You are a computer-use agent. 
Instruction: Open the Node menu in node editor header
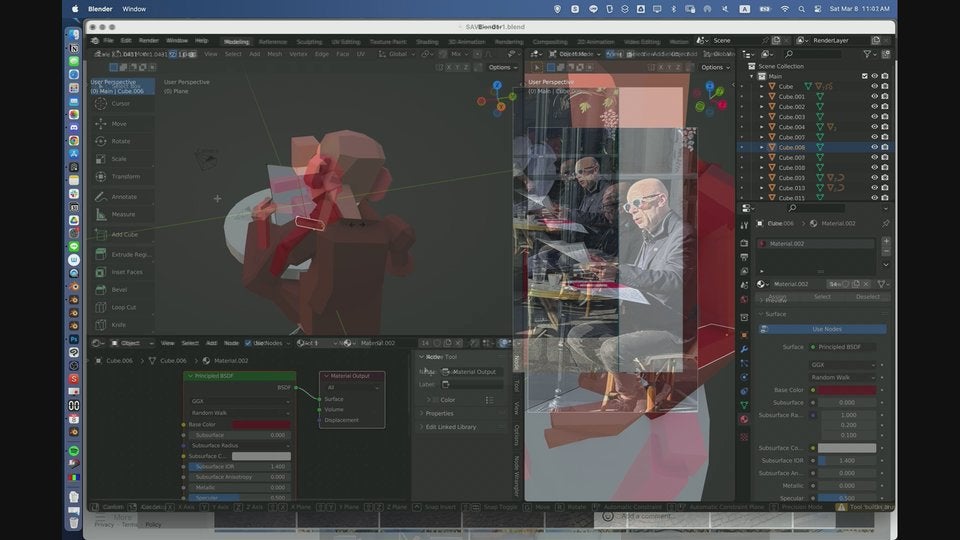pyautogui.click(x=231, y=343)
